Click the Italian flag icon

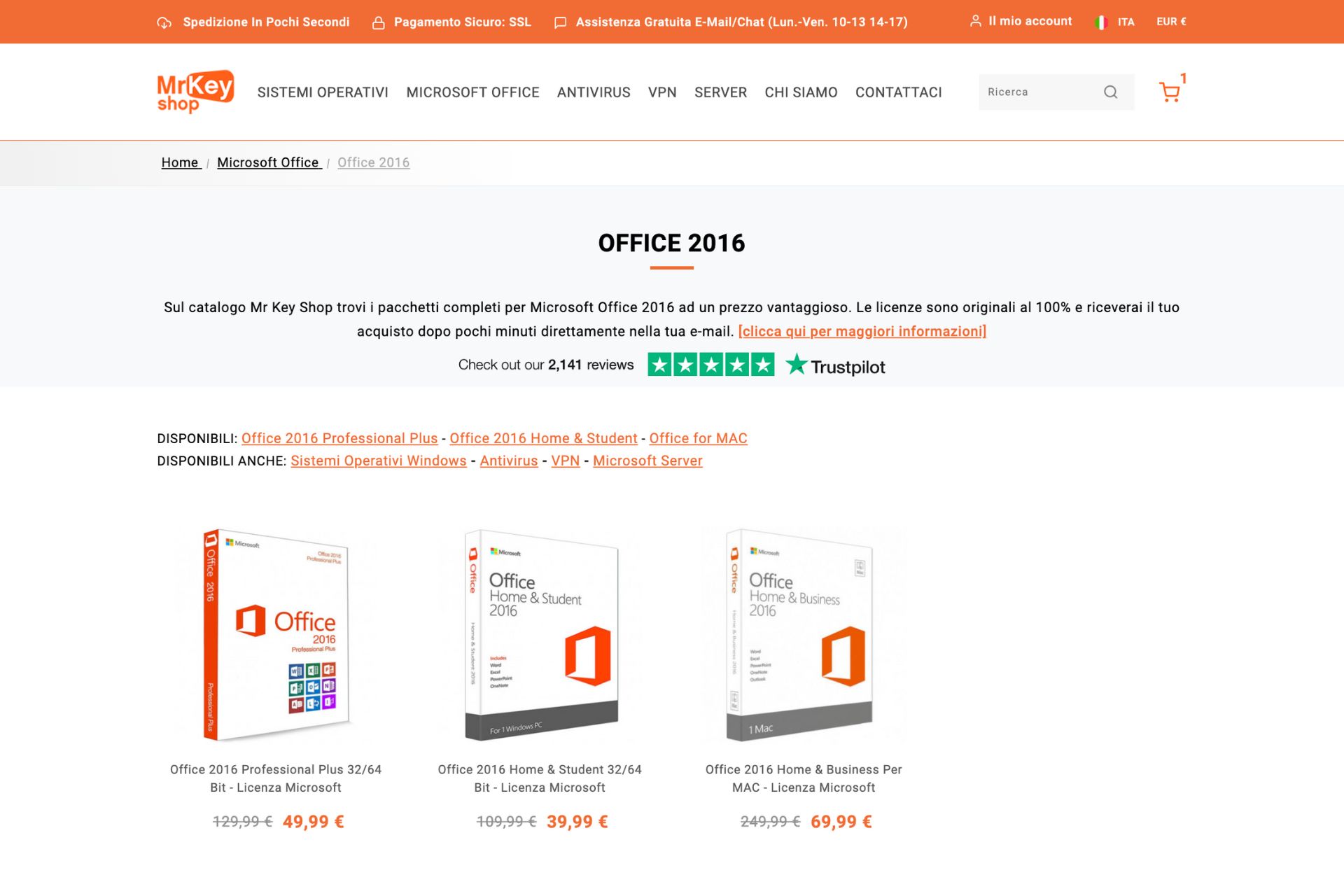[1100, 22]
